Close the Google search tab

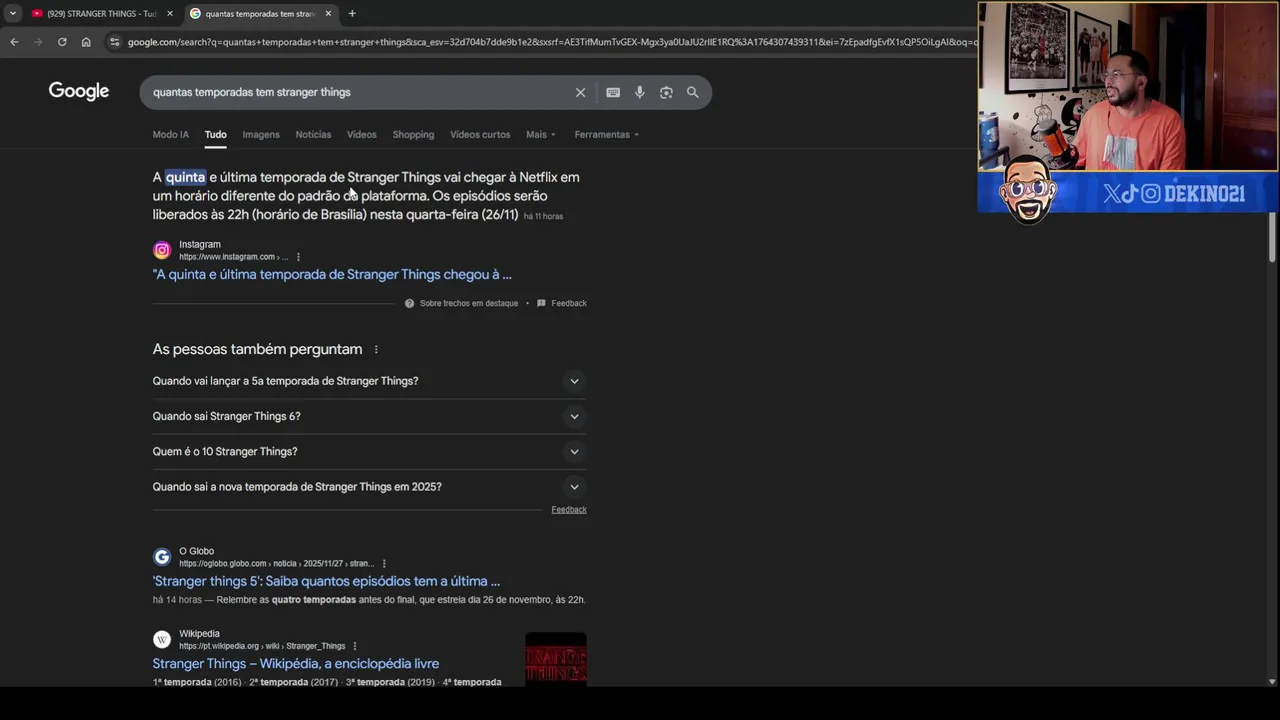(328, 13)
